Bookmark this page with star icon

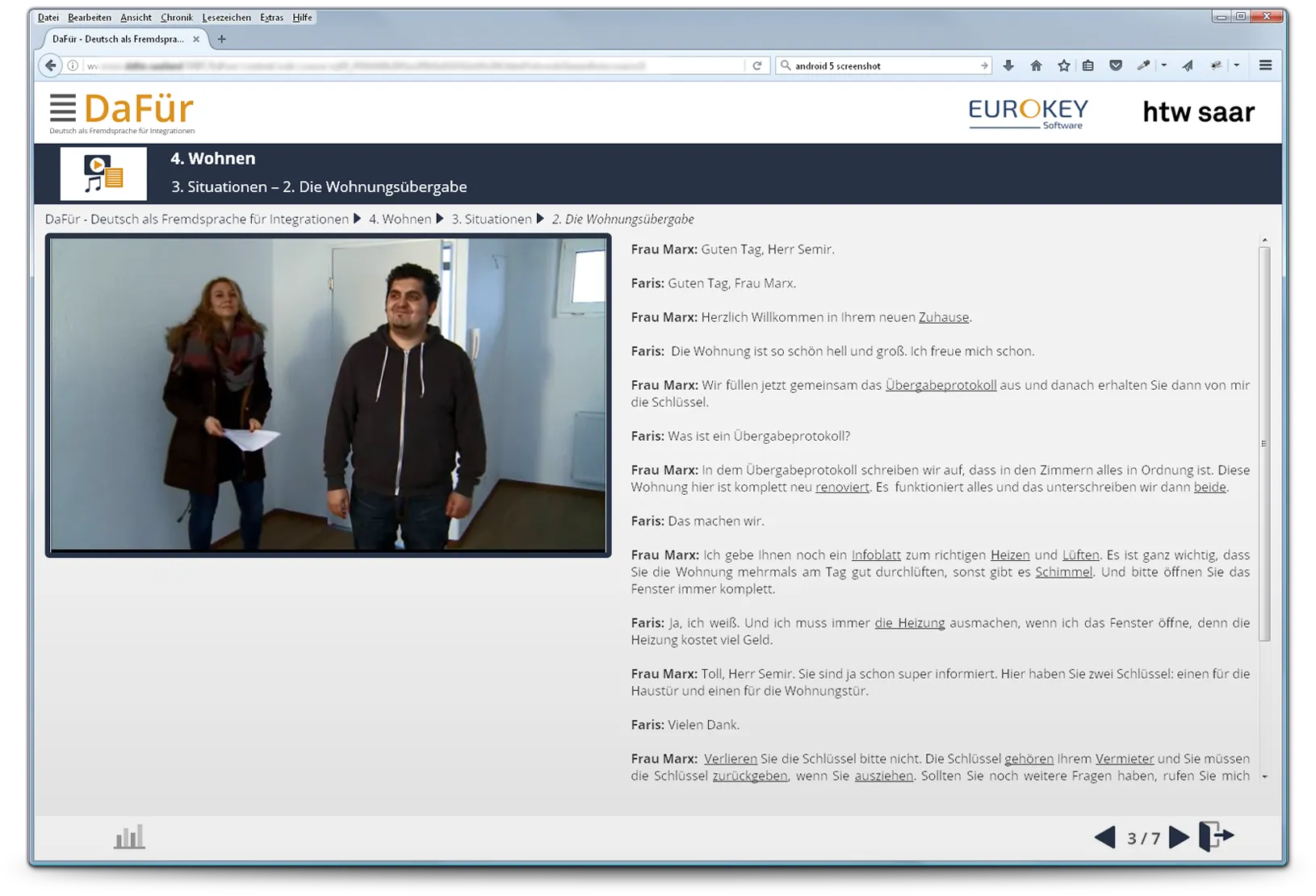(1063, 66)
